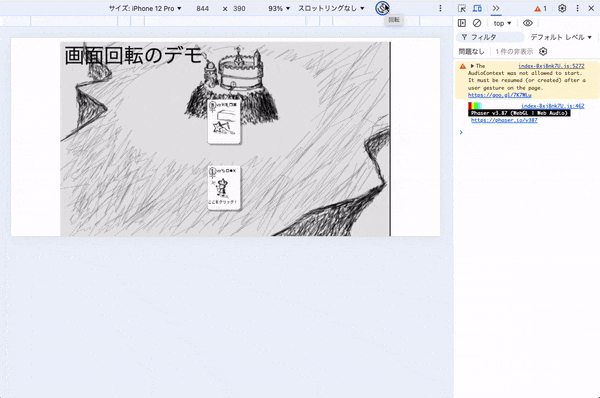Show the console sidebar icon
Image resolution: width=600 pixels, height=398 pixels.
(462, 23)
